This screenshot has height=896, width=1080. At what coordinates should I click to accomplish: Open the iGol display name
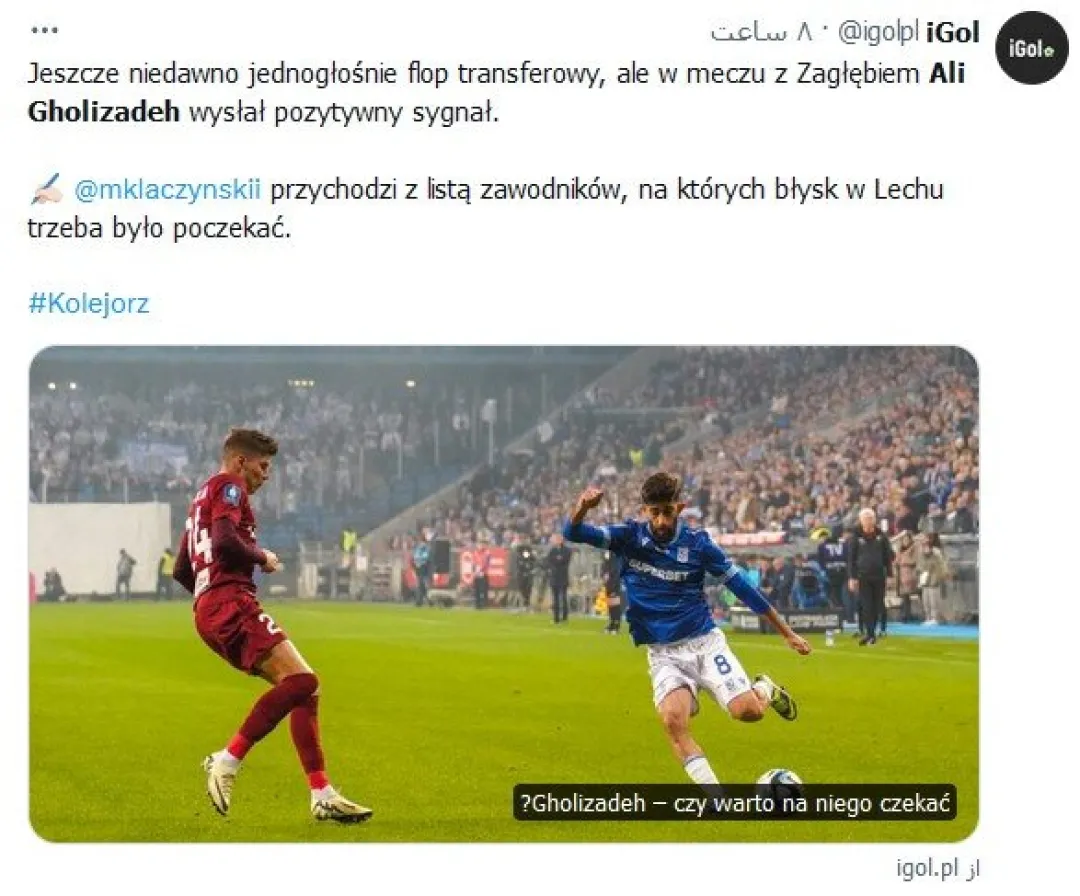953,32
